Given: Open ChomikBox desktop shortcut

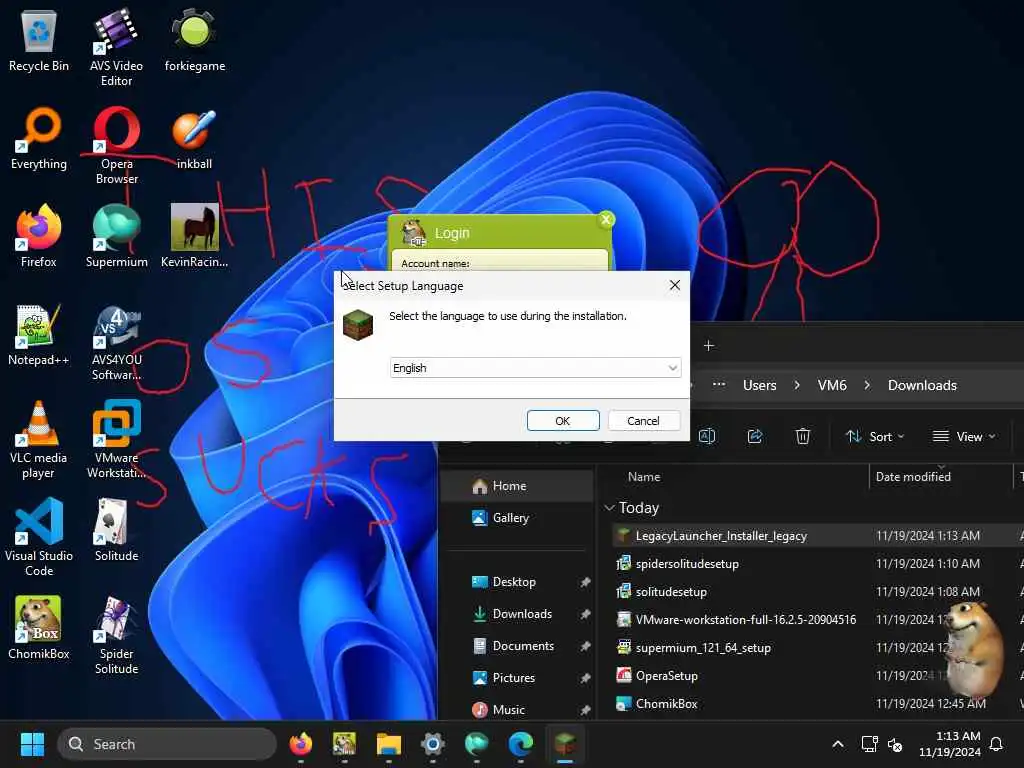Looking at the screenshot, I should 39,628.
